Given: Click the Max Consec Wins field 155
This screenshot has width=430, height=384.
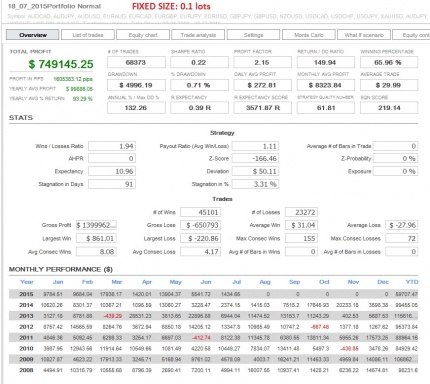Looking at the screenshot, I should pos(301,238).
